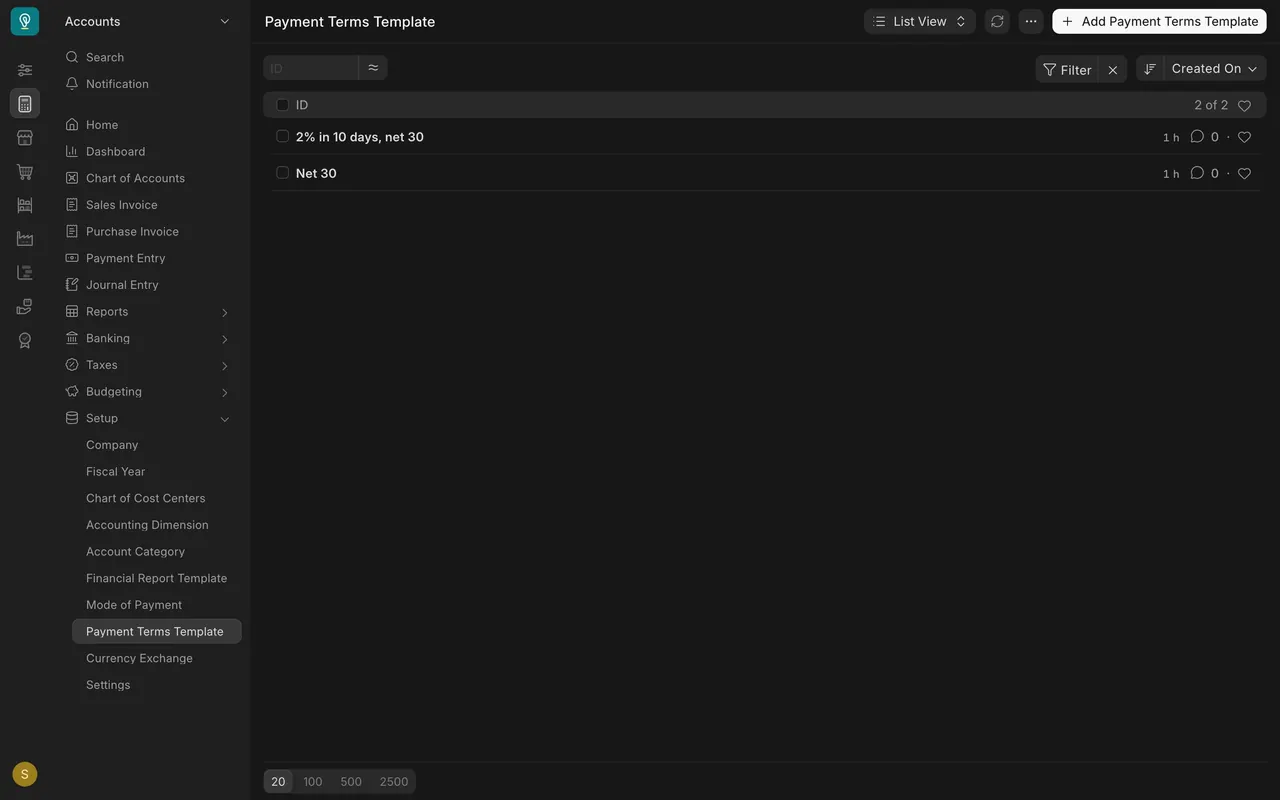Set page size to 500
This screenshot has height=800, width=1280.
point(351,782)
